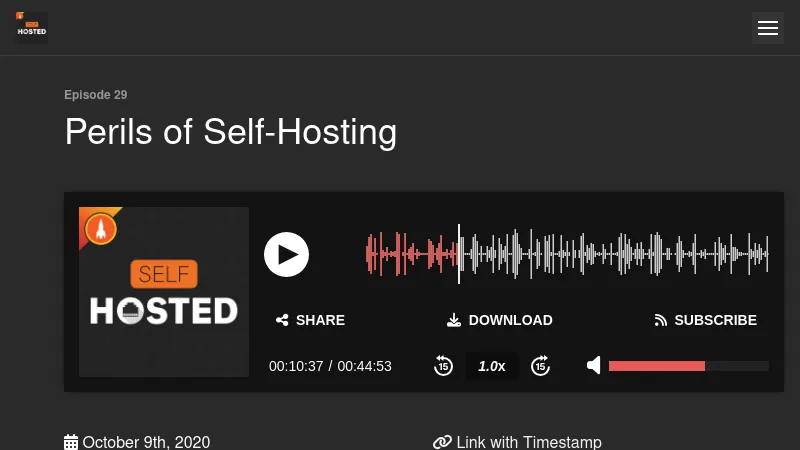800x450 pixels.
Task: Change the 1.0x playback speed
Action: pyautogui.click(x=492, y=366)
